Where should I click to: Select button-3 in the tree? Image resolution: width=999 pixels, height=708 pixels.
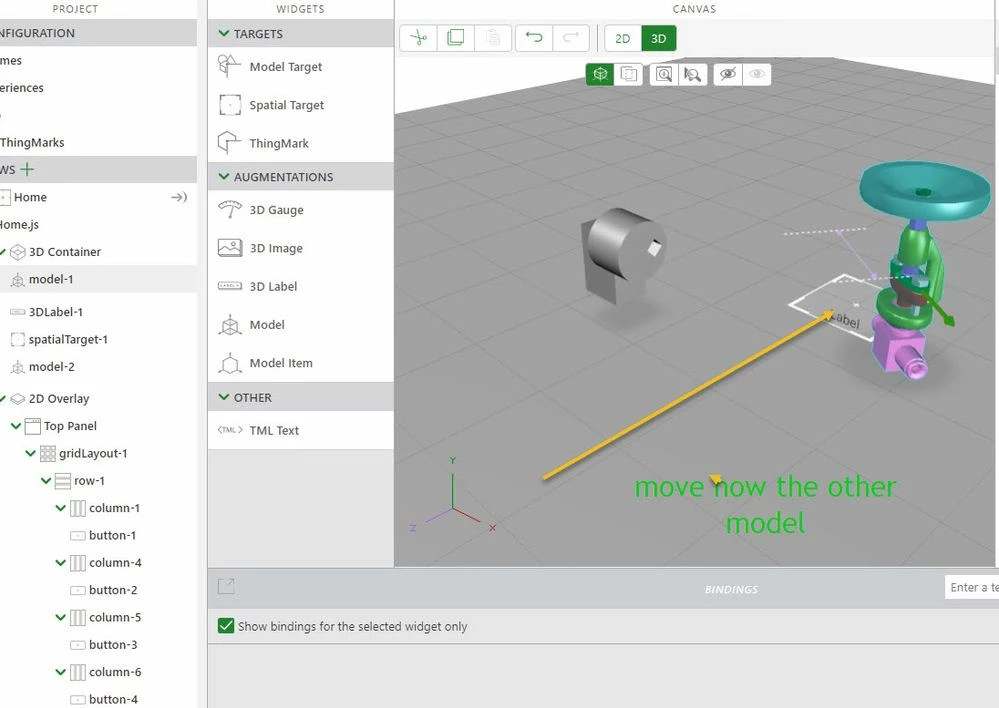point(113,645)
